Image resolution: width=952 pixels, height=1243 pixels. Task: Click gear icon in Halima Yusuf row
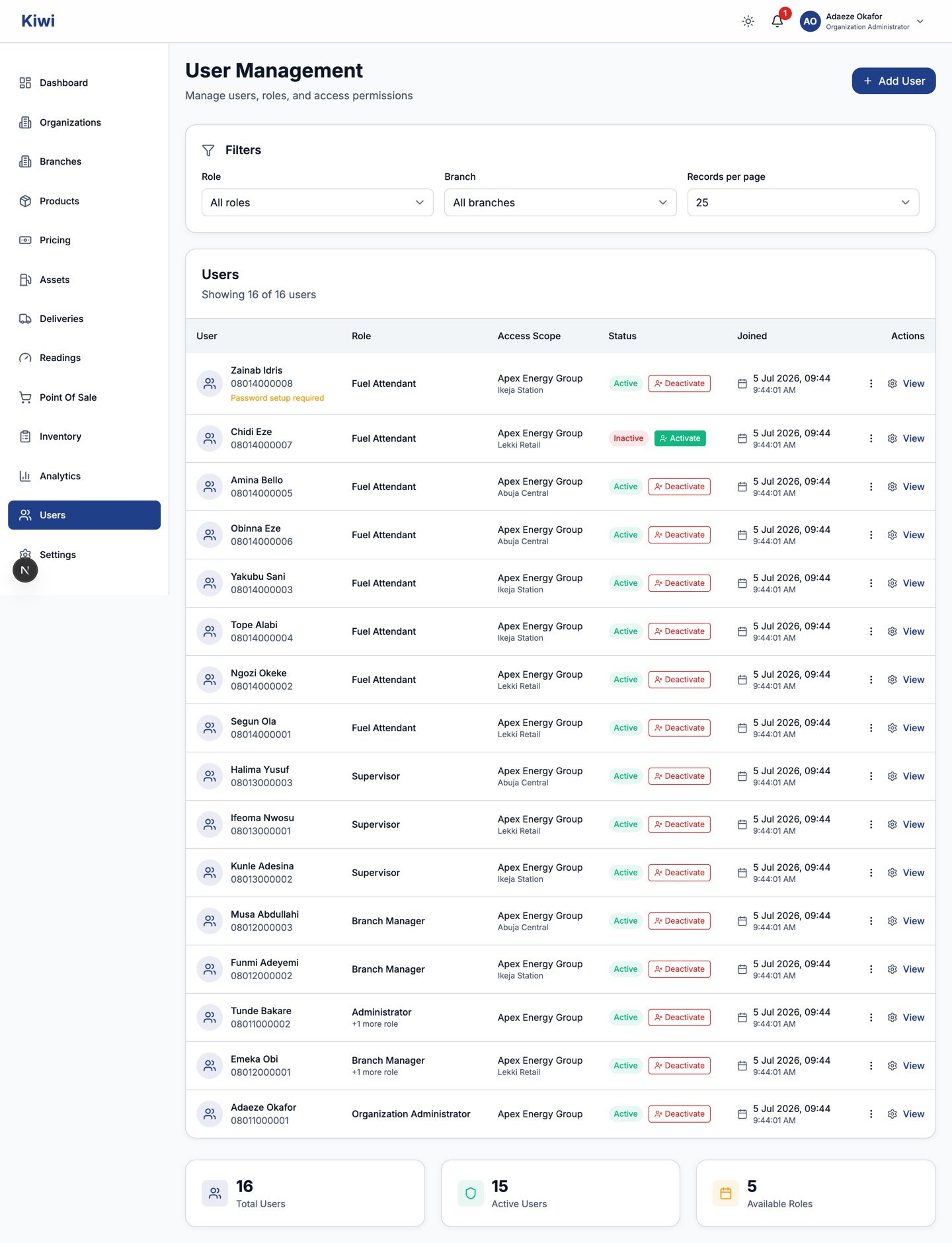tap(892, 776)
